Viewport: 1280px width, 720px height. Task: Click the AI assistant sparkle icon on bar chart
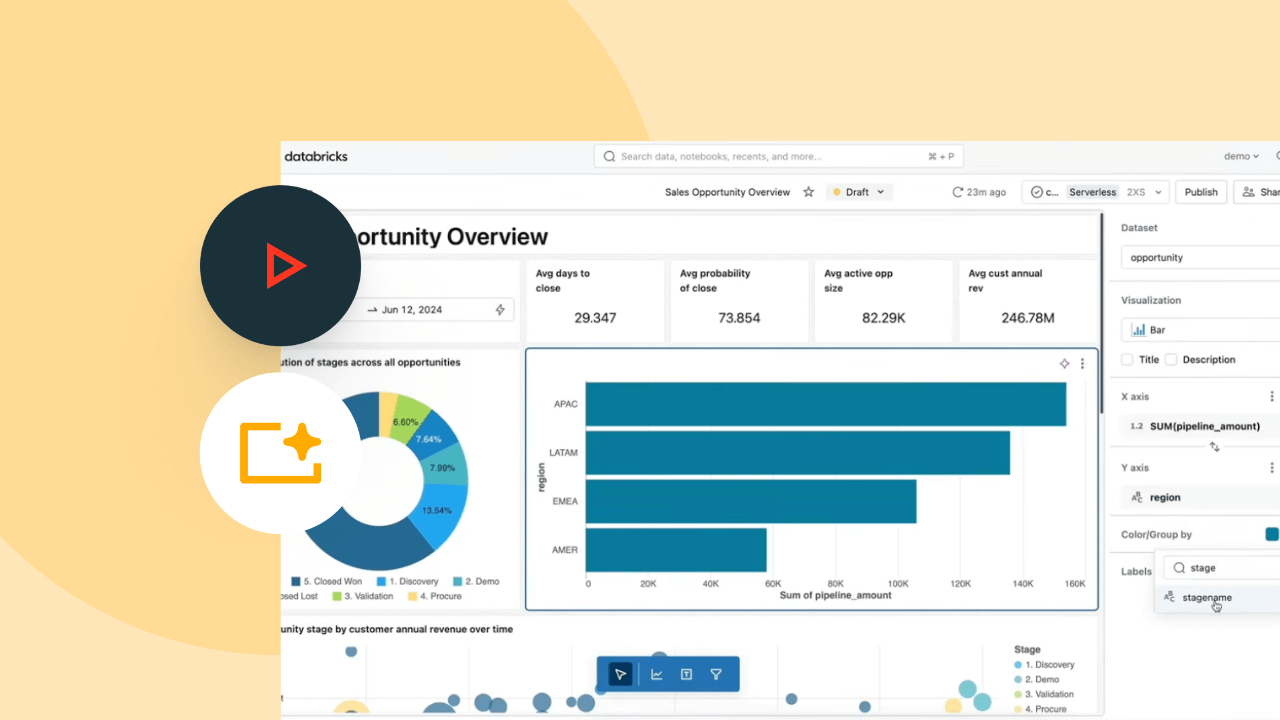pyautogui.click(x=1065, y=364)
